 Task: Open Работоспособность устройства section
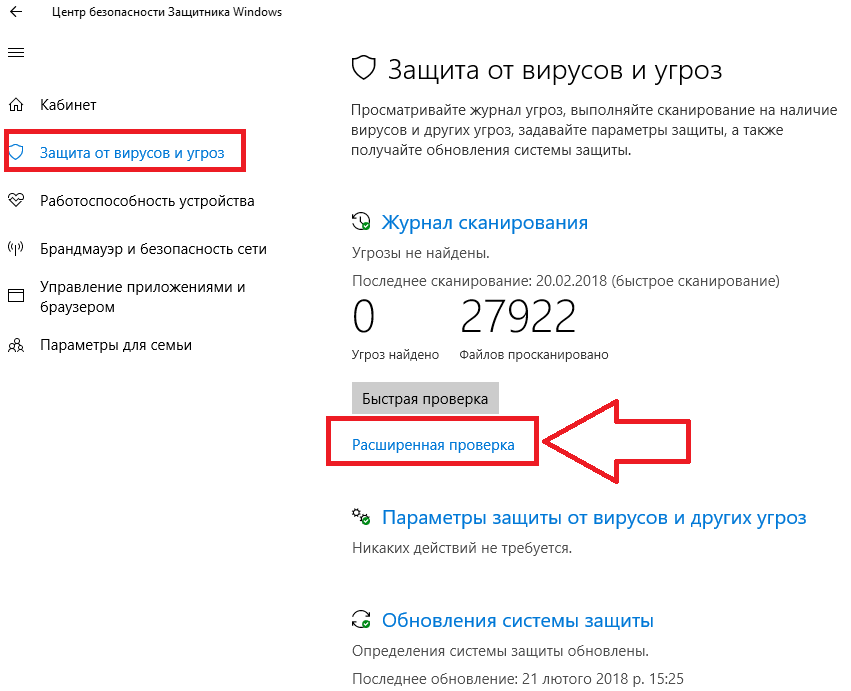click(147, 201)
